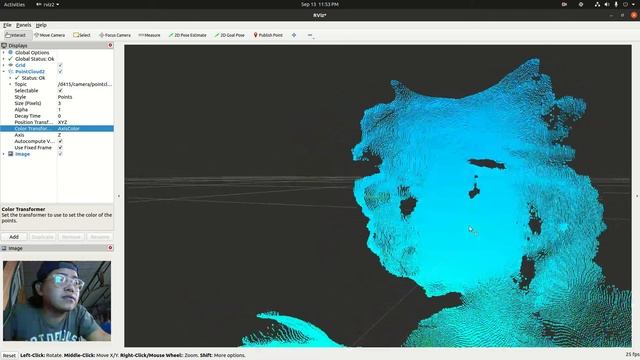Screen dimensions: 640x360
Task: Edit the Alpha value field
Action: (85, 109)
